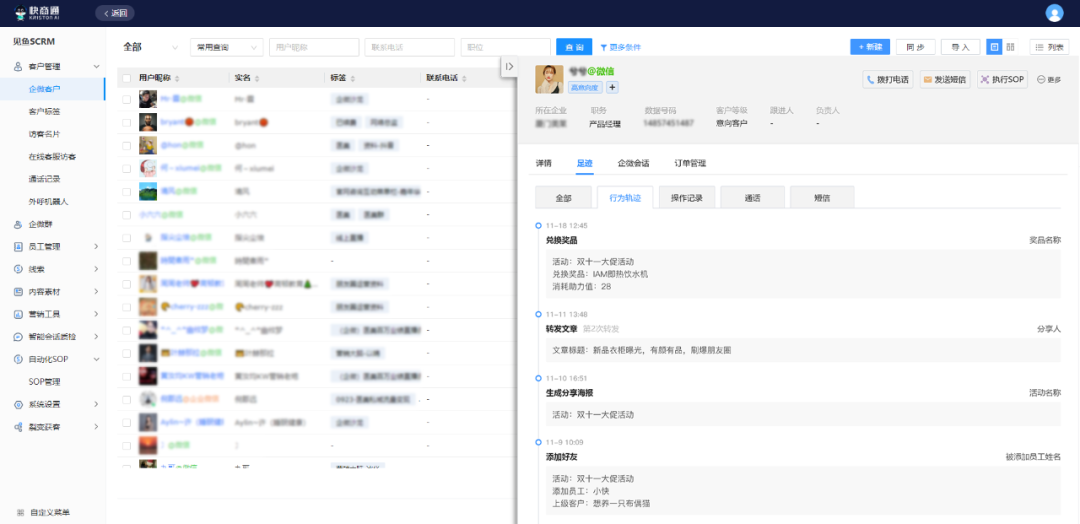Screen dimensions: 1080x524
Task: Click the 用户昵称 search input field
Action: 314,47
